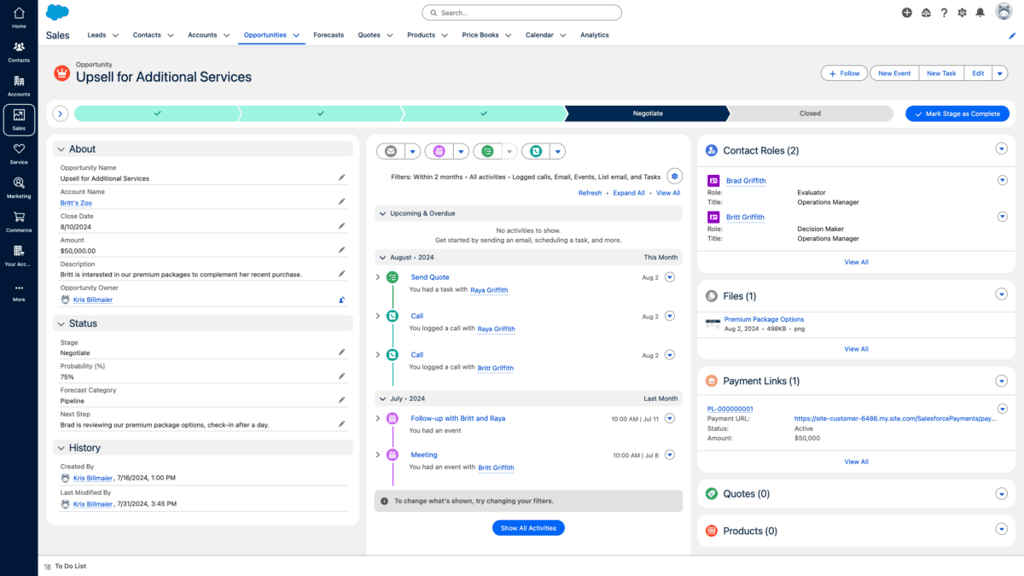
Task: Open More options in the sidebar
Action: (19, 292)
